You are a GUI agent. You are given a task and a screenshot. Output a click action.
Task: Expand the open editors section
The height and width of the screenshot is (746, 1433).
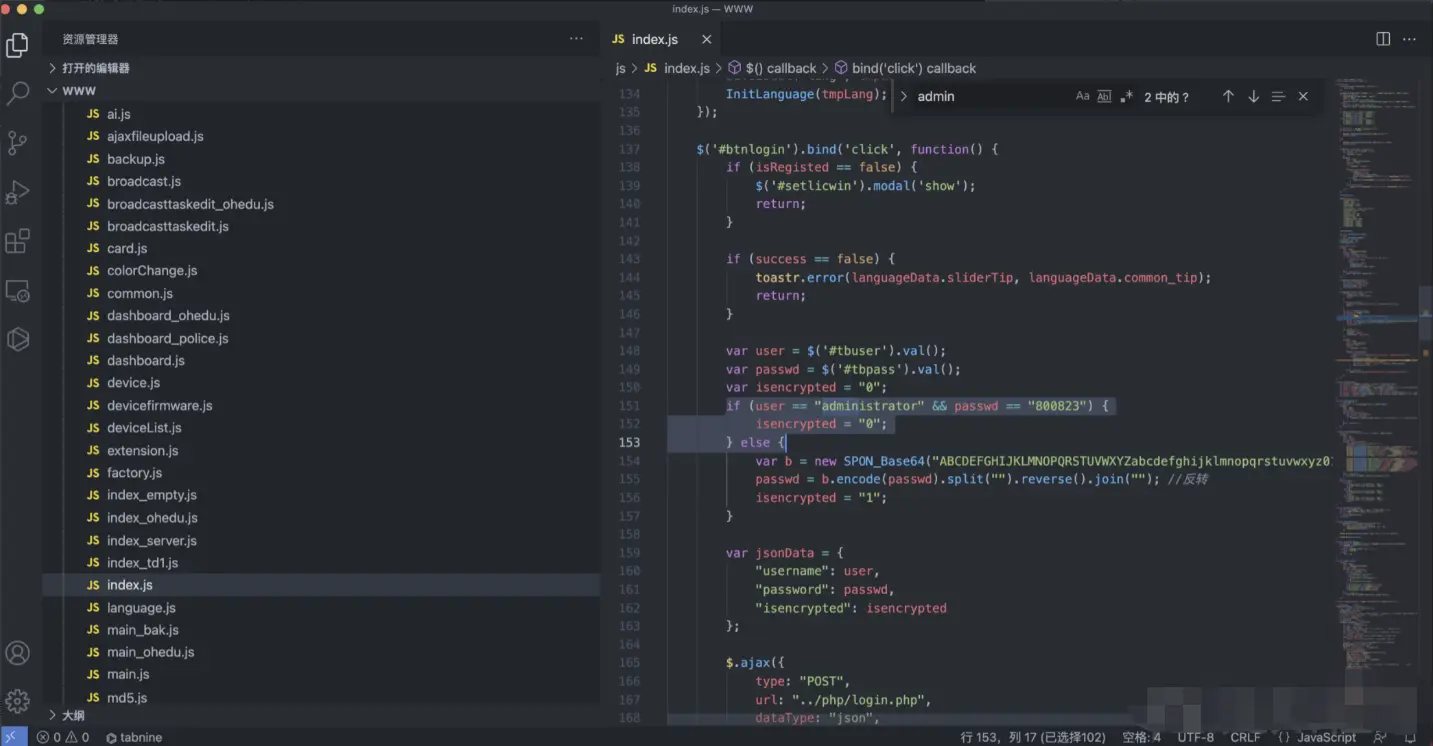[321, 68]
